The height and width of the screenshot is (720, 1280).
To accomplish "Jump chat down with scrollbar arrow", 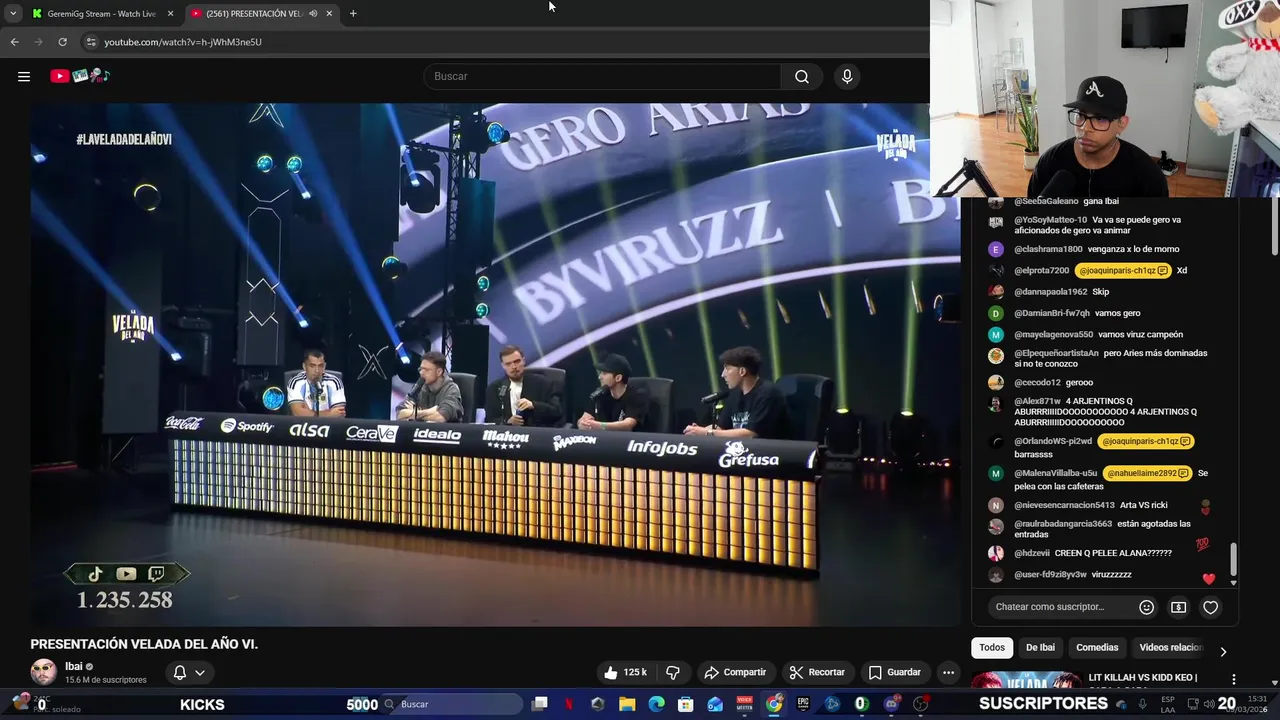I will tap(1233, 582).
